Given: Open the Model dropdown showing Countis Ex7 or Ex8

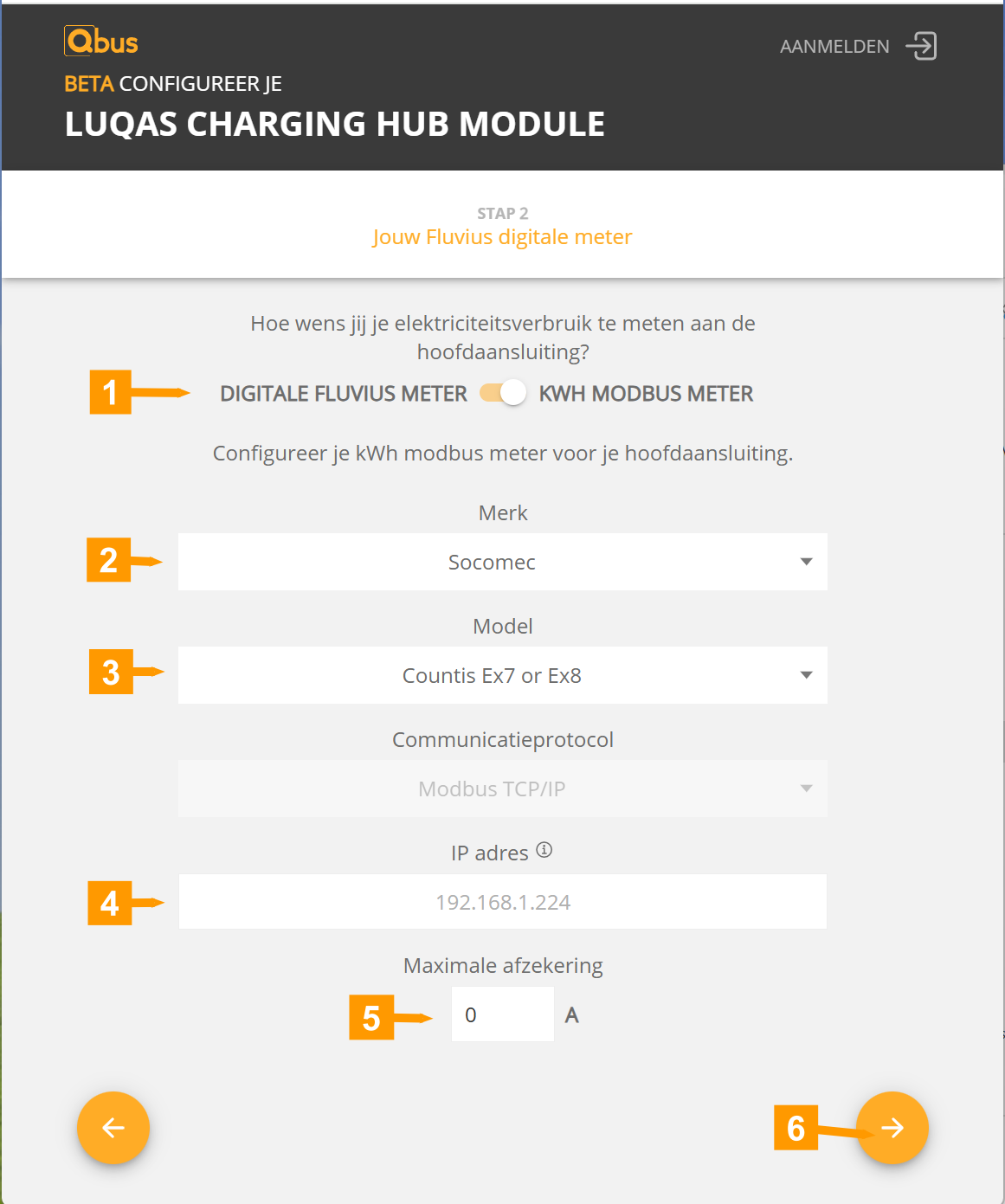Looking at the screenshot, I should pos(503,675).
